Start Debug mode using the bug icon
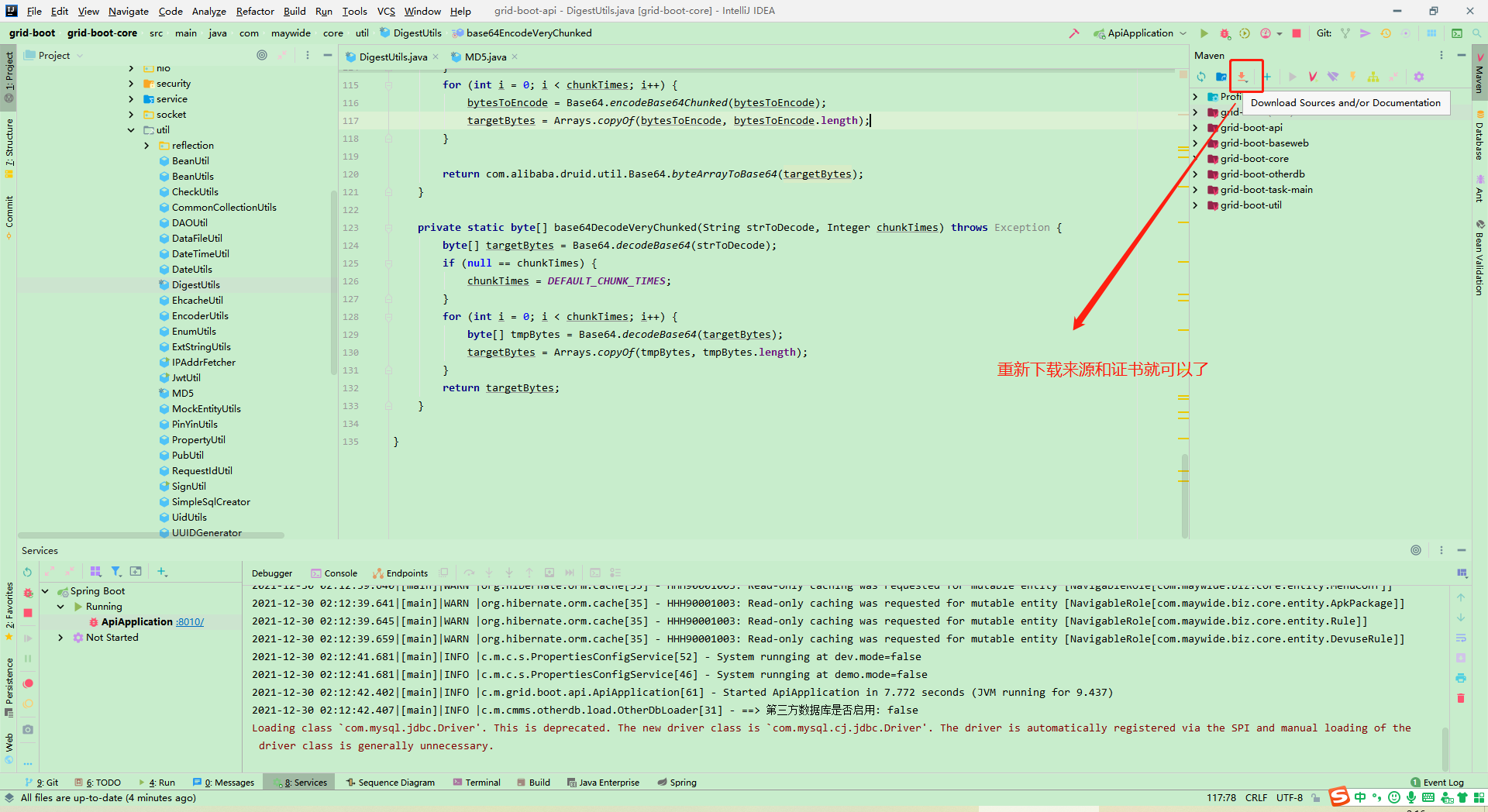This screenshot has height=812, width=1488. click(1224, 33)
